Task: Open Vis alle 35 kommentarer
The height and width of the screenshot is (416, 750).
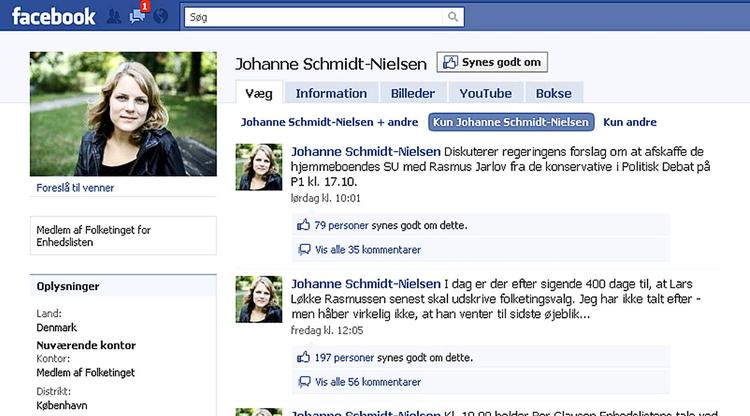Action: [368, 250]
